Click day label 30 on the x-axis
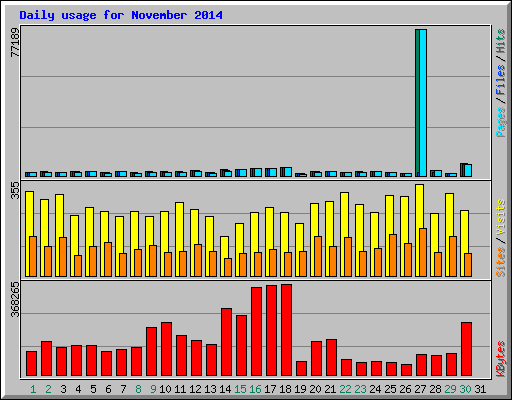512x400 pixels. tap(465, 389)
